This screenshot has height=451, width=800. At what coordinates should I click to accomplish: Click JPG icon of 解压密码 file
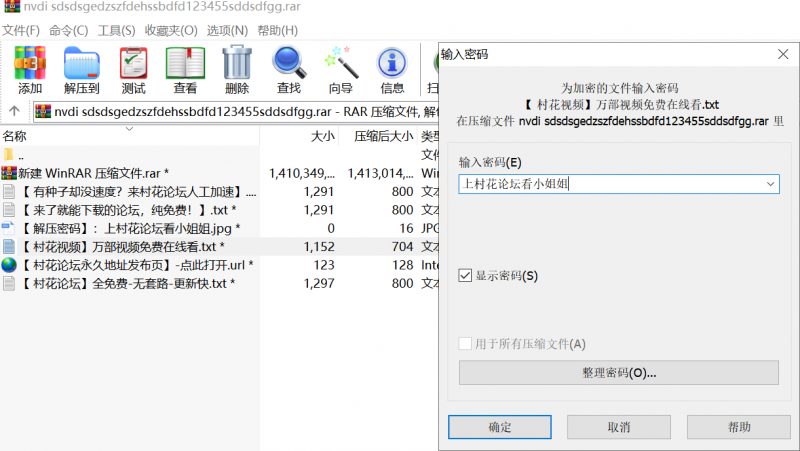9,228
